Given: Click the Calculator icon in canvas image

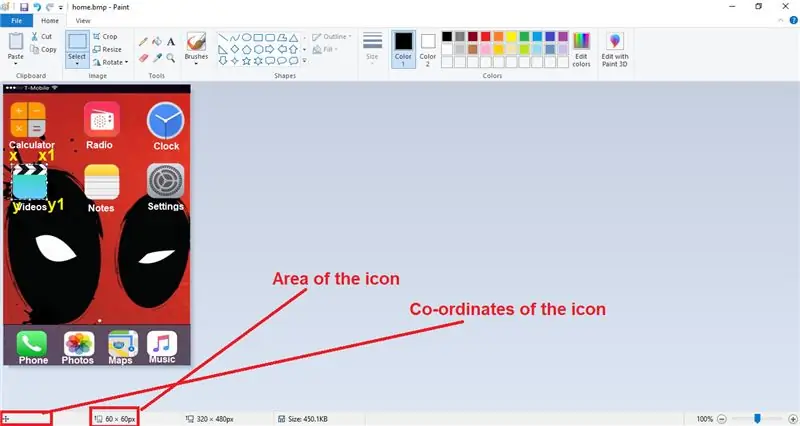Looking at the screenshot, I should (28, 119).
